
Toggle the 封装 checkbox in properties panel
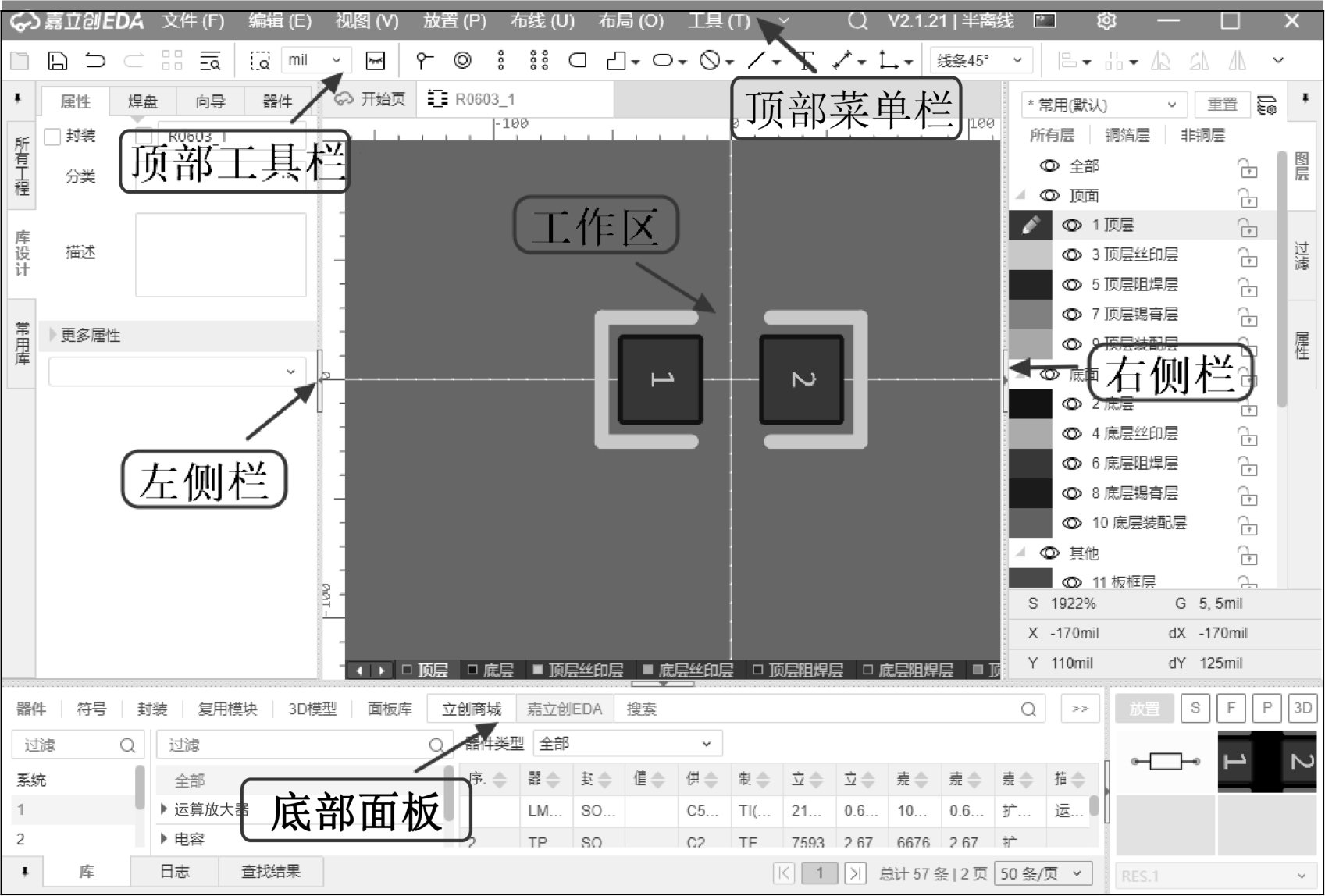coord(53,137)
